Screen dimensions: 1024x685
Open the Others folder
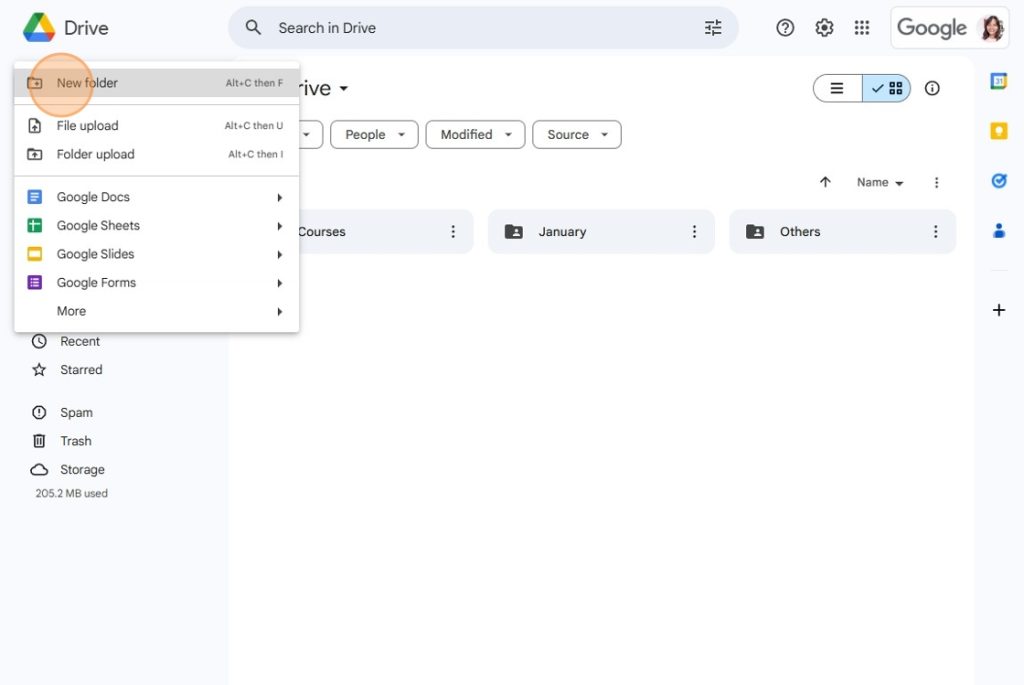click(x=842, y=231)
